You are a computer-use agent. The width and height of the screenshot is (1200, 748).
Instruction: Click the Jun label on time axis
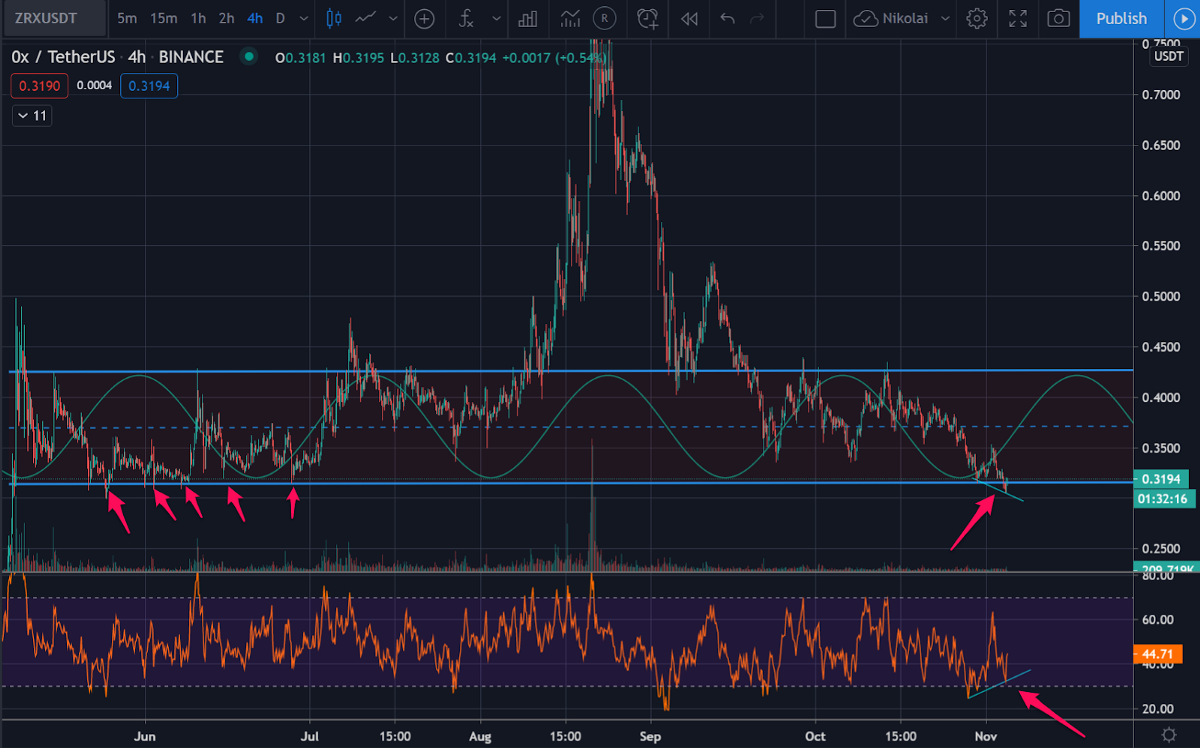pyautogui.click(x=146, y=735)
